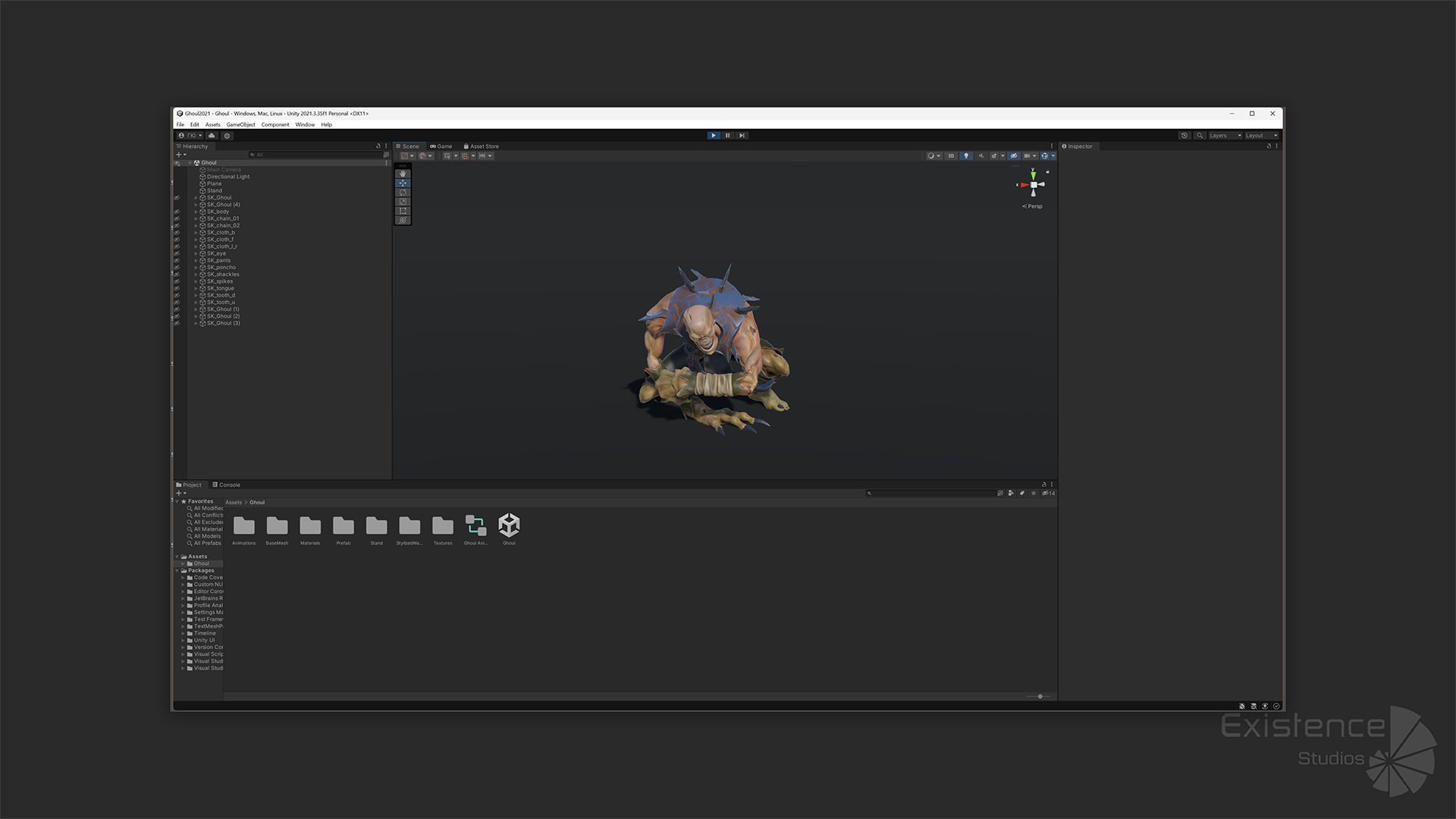Toggle scene audio mute icon

(981, 156)
